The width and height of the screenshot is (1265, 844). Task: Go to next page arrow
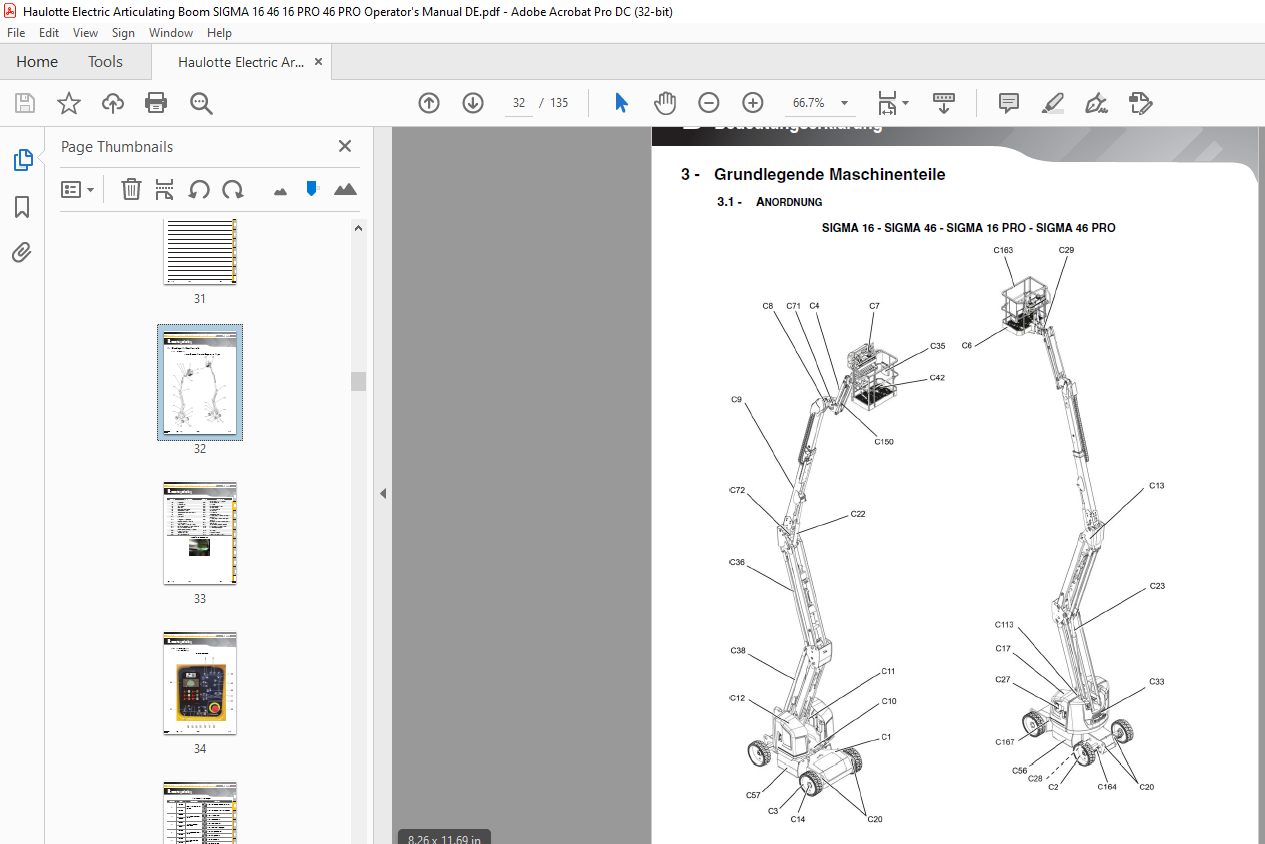coord(473,103)
